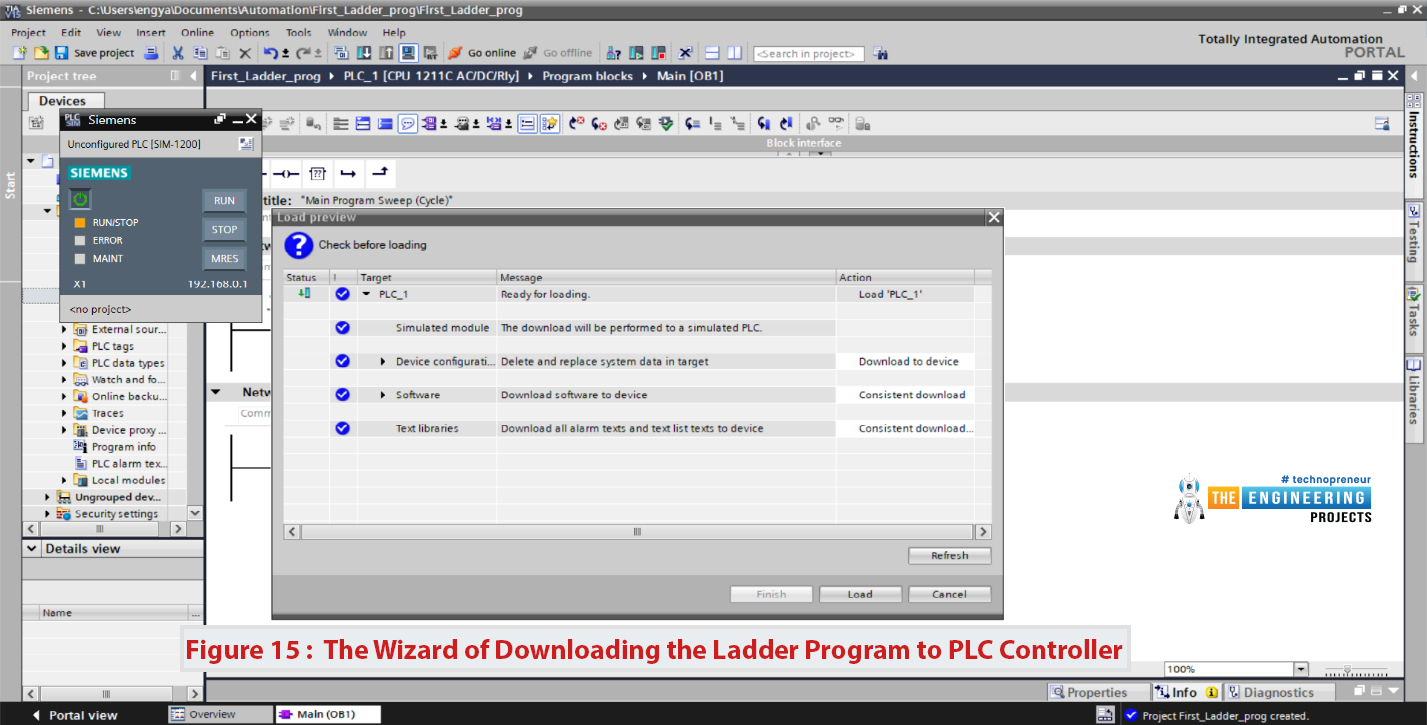
Task: Click the Load preview horizontal scrollbar
Action: pyautogui.click(x=637, y=532)
